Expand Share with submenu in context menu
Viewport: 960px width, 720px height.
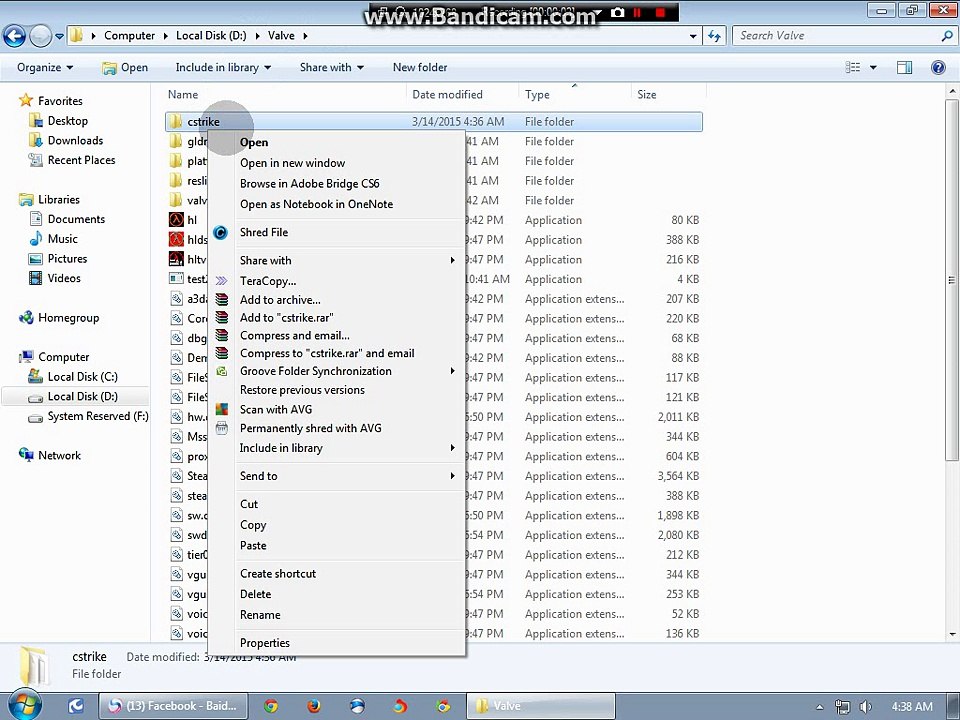pyautogui.click(x=452, y=260)
